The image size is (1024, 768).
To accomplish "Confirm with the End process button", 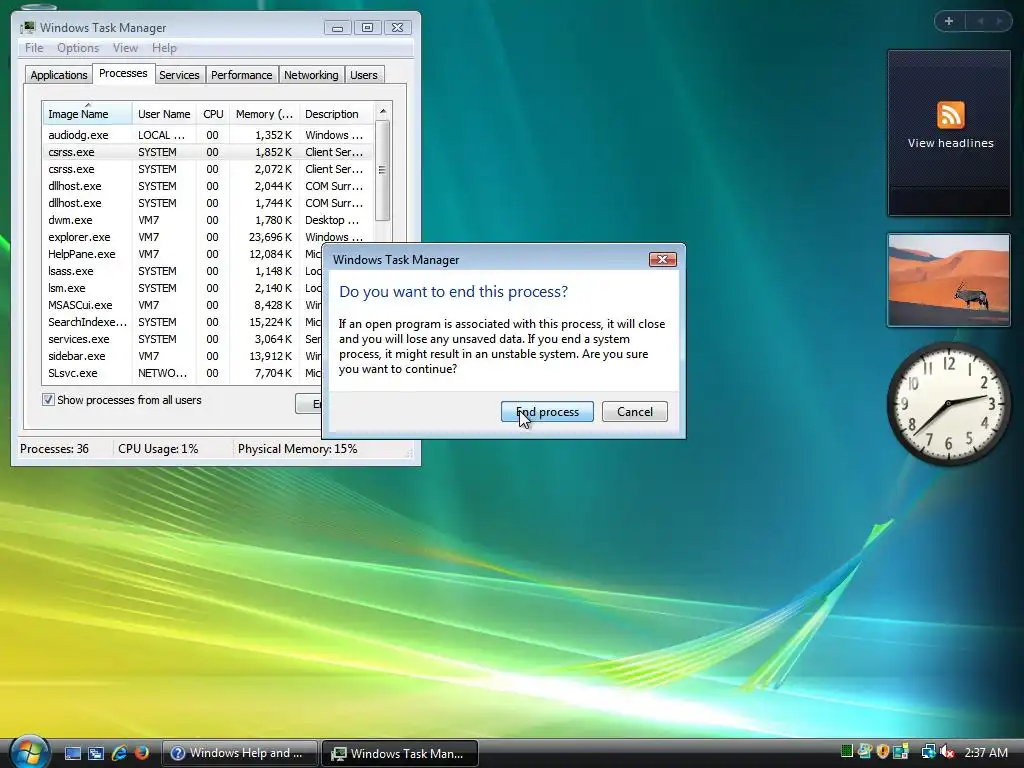I will click(547, 411).
